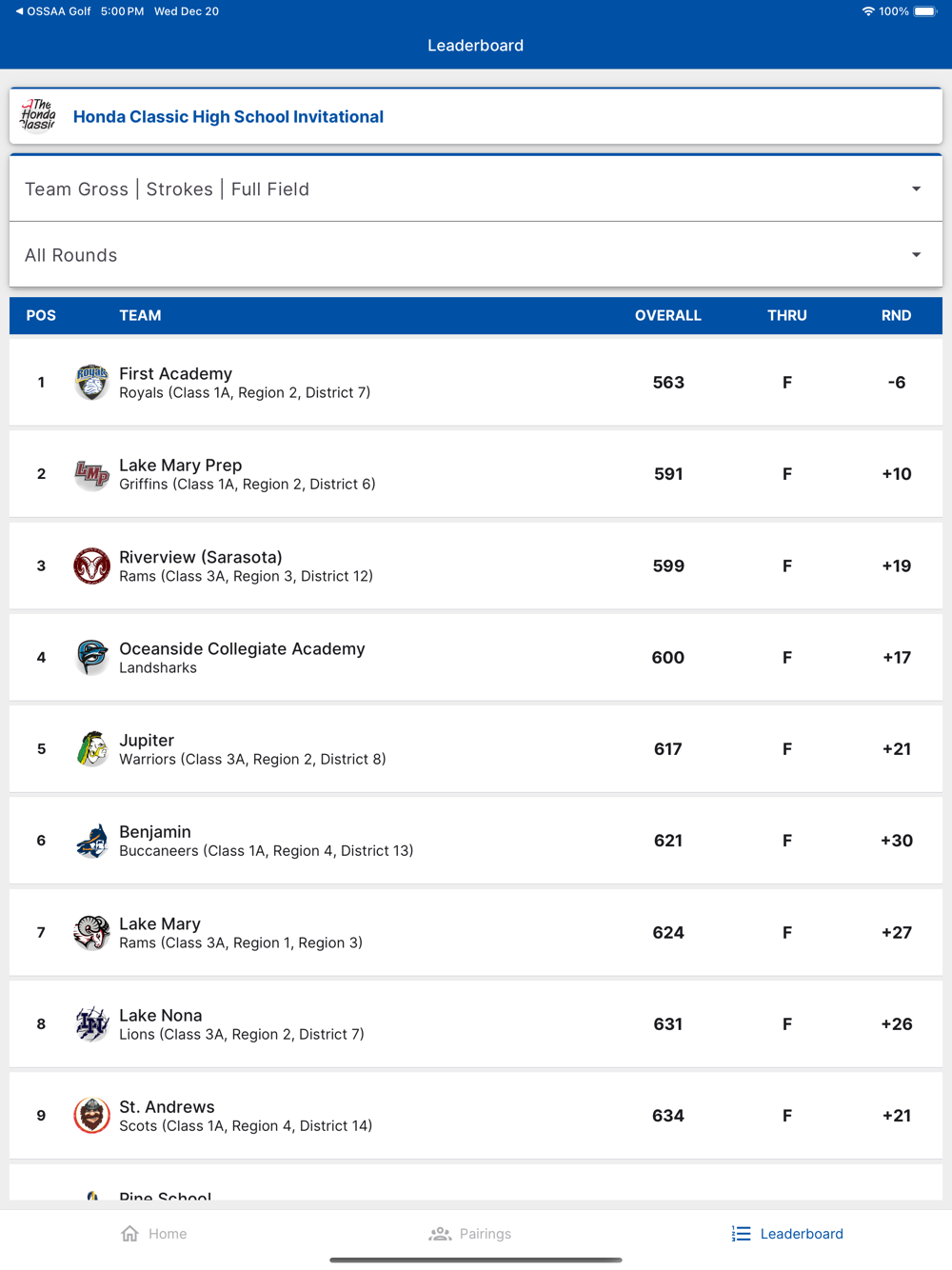Switch to the Home tab
952x1270 pixels.
point(154,1234)
